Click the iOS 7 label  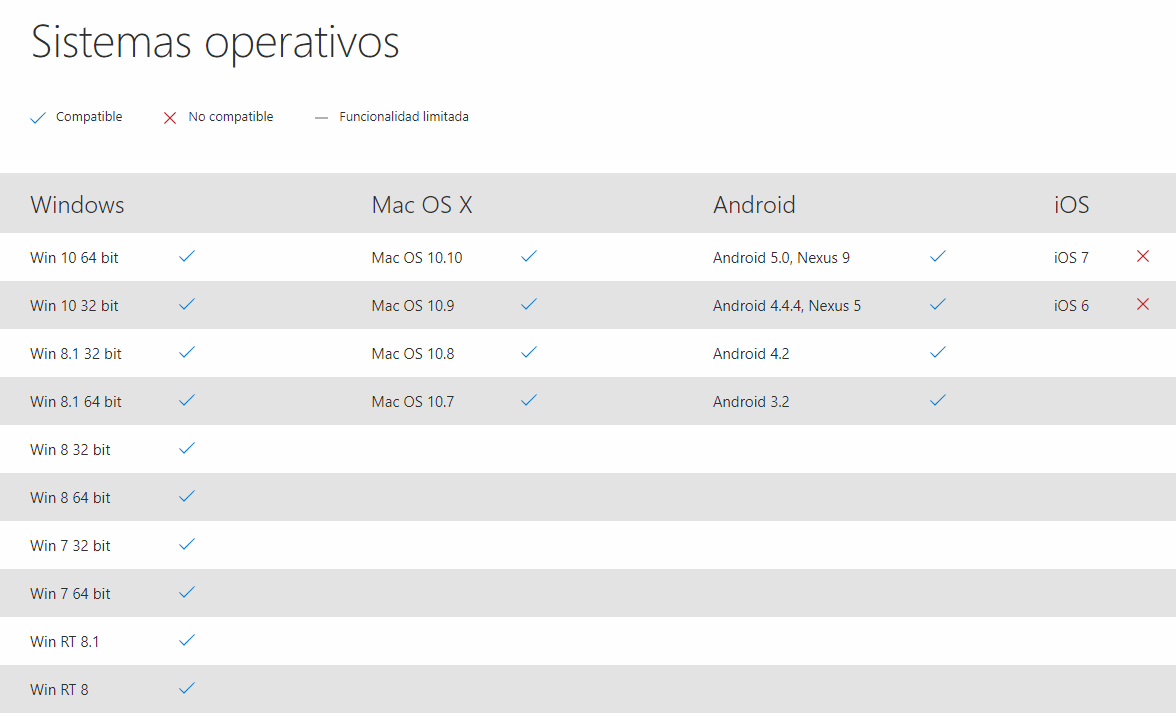click(x=1071, y=258)
